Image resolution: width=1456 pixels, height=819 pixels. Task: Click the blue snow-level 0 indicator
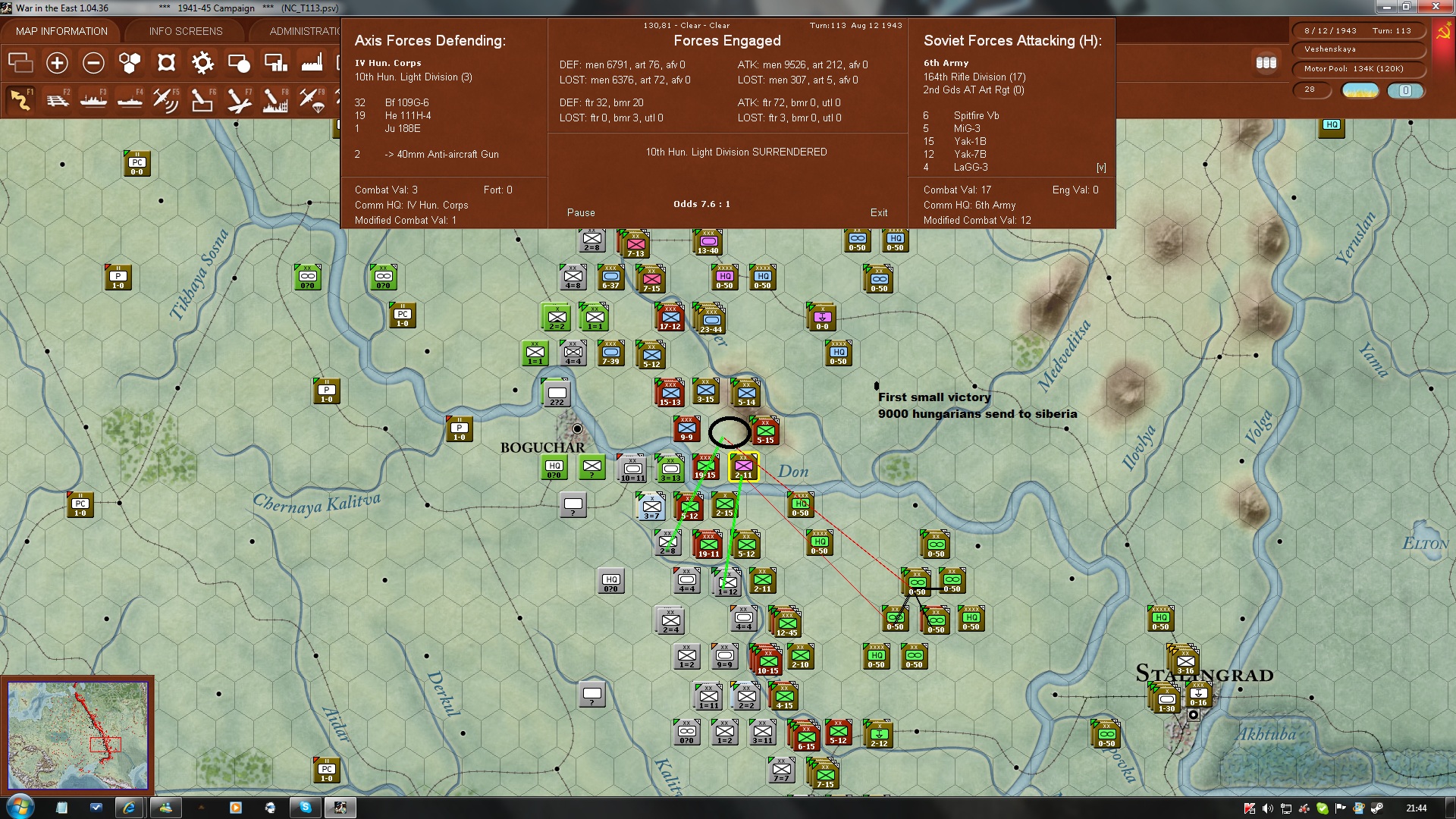coord(1405,90)
